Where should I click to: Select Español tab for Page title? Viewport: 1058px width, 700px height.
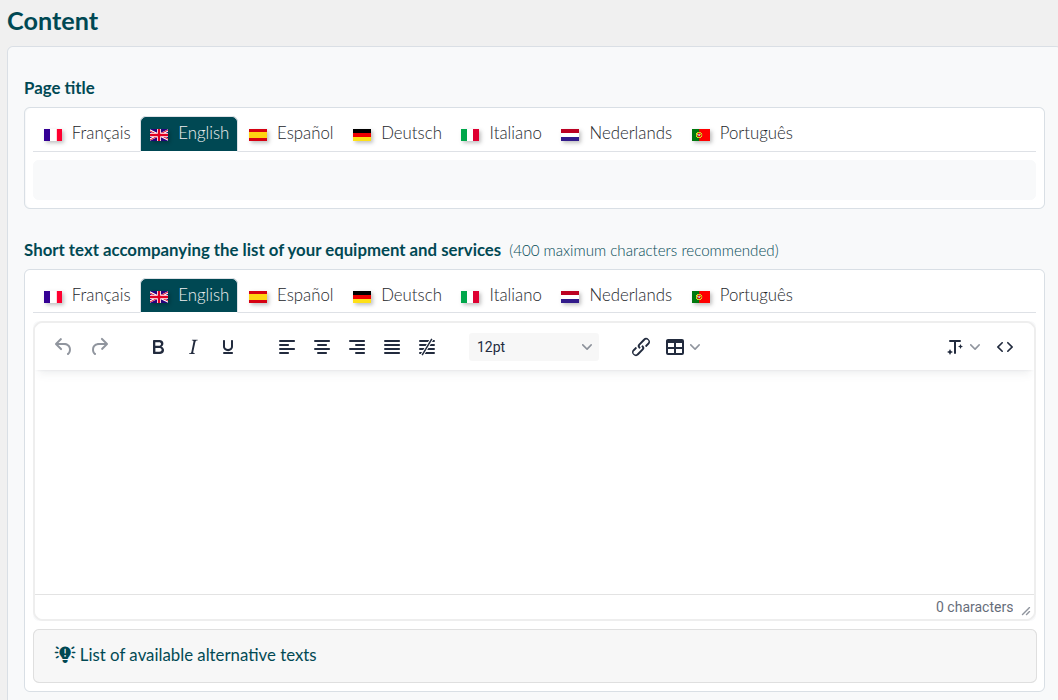[291, 134]
